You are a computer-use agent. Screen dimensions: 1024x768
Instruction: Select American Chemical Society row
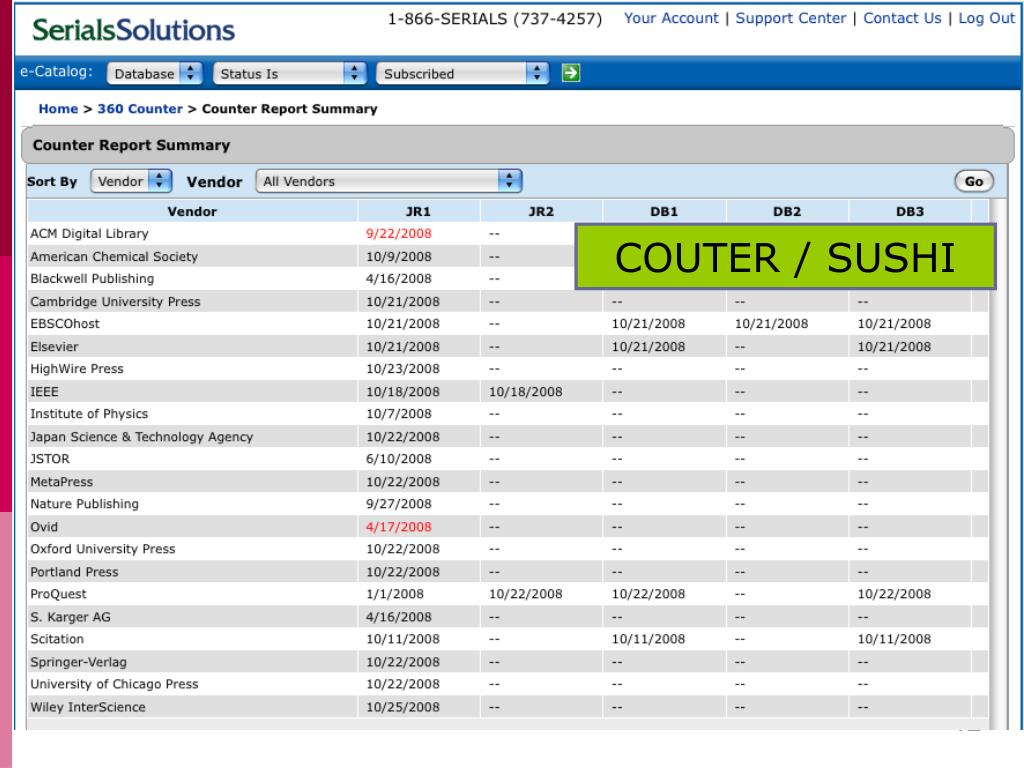114,256
